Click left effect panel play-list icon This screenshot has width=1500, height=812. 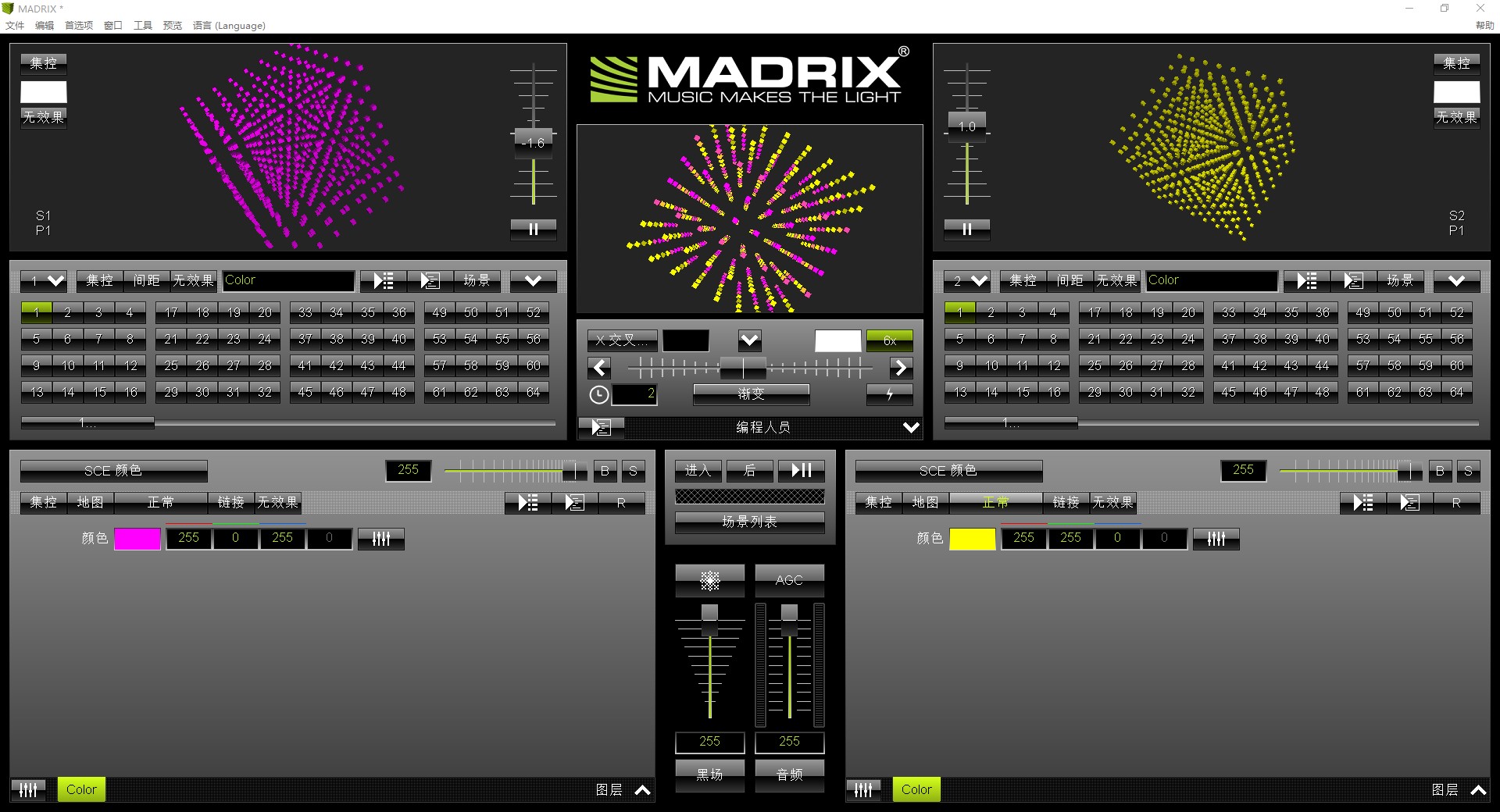(x=528, y=503)
